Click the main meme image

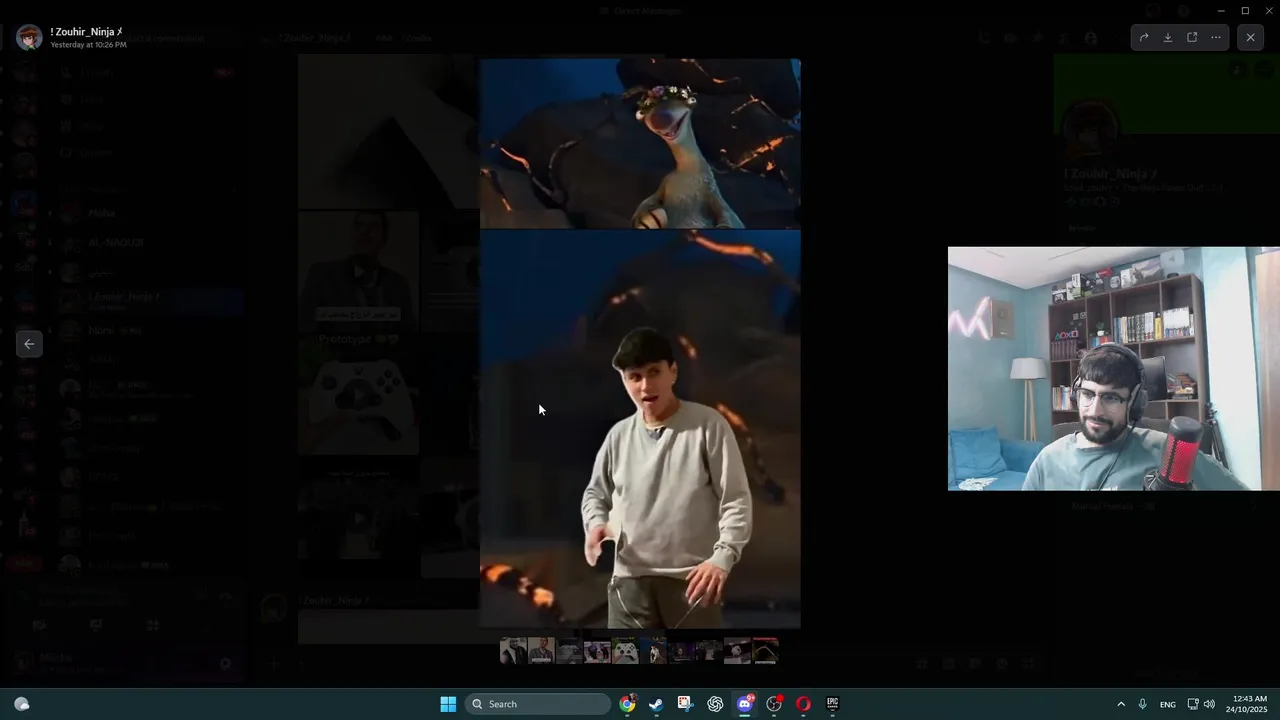coord(640,343)
